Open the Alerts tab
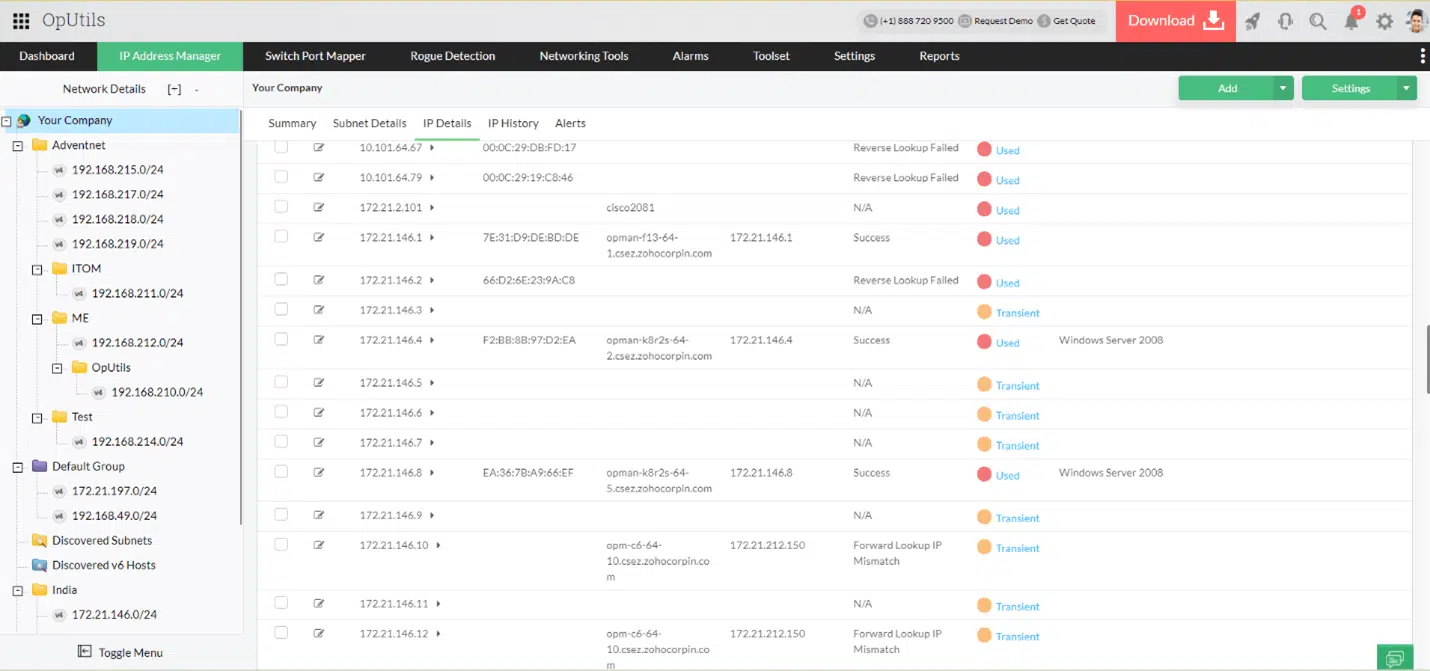This screenshot has height=671, width=1430. point(570,123)
